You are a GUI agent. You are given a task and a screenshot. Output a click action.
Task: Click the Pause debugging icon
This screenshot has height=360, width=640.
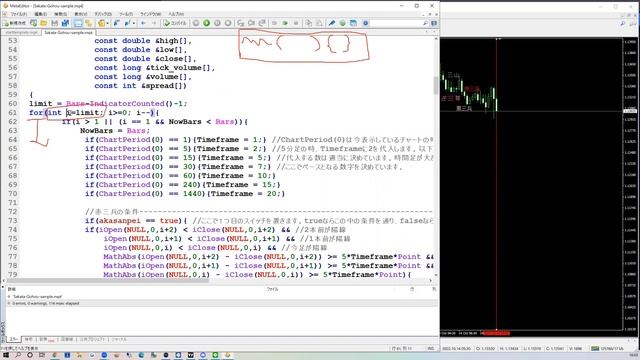tap(217, 23)
